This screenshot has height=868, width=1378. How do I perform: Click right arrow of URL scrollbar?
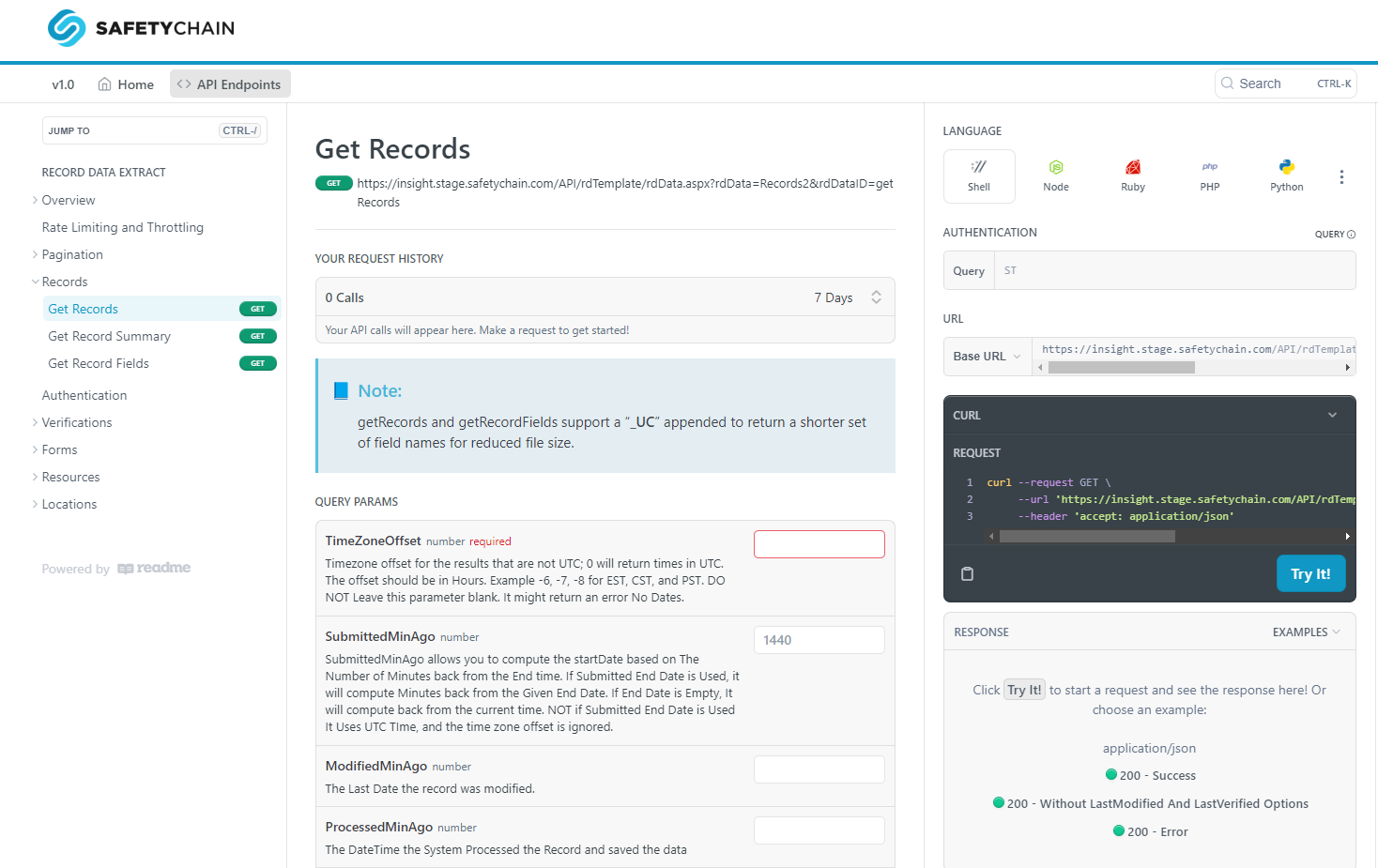pyautogui.click(x=1348, y=368)
